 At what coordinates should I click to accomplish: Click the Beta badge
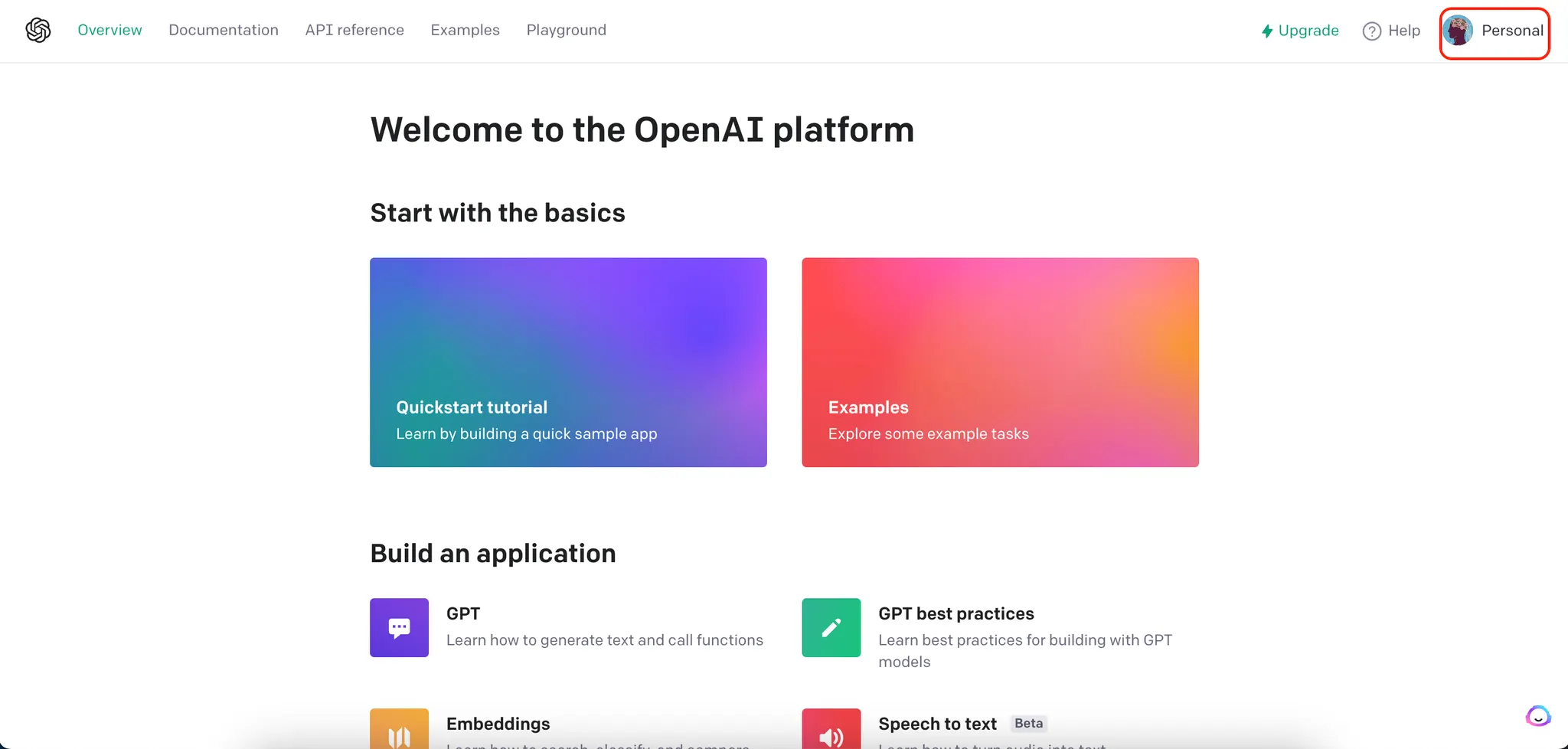(1028, 723)
